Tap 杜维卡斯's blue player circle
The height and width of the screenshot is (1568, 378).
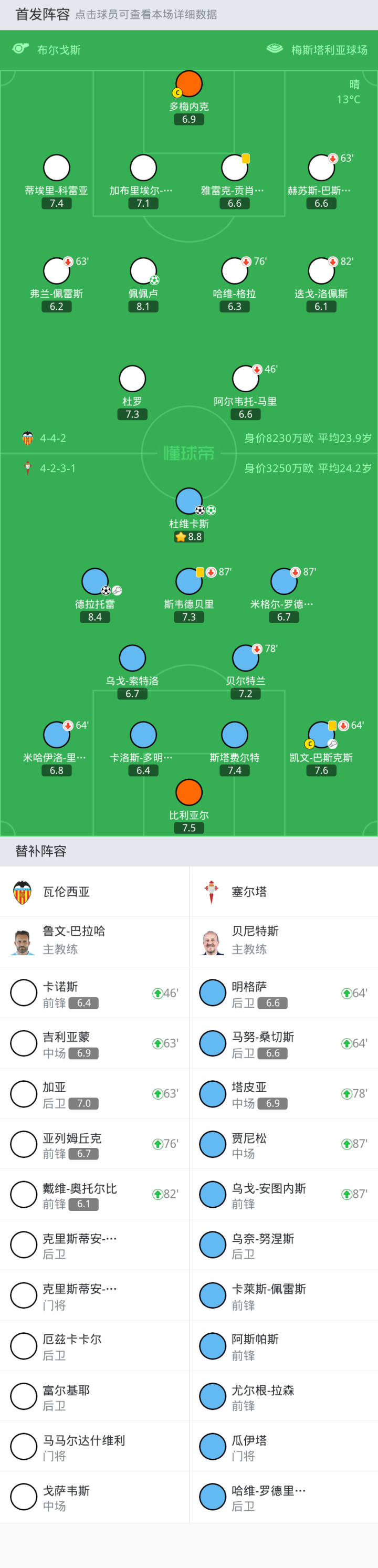188,501
